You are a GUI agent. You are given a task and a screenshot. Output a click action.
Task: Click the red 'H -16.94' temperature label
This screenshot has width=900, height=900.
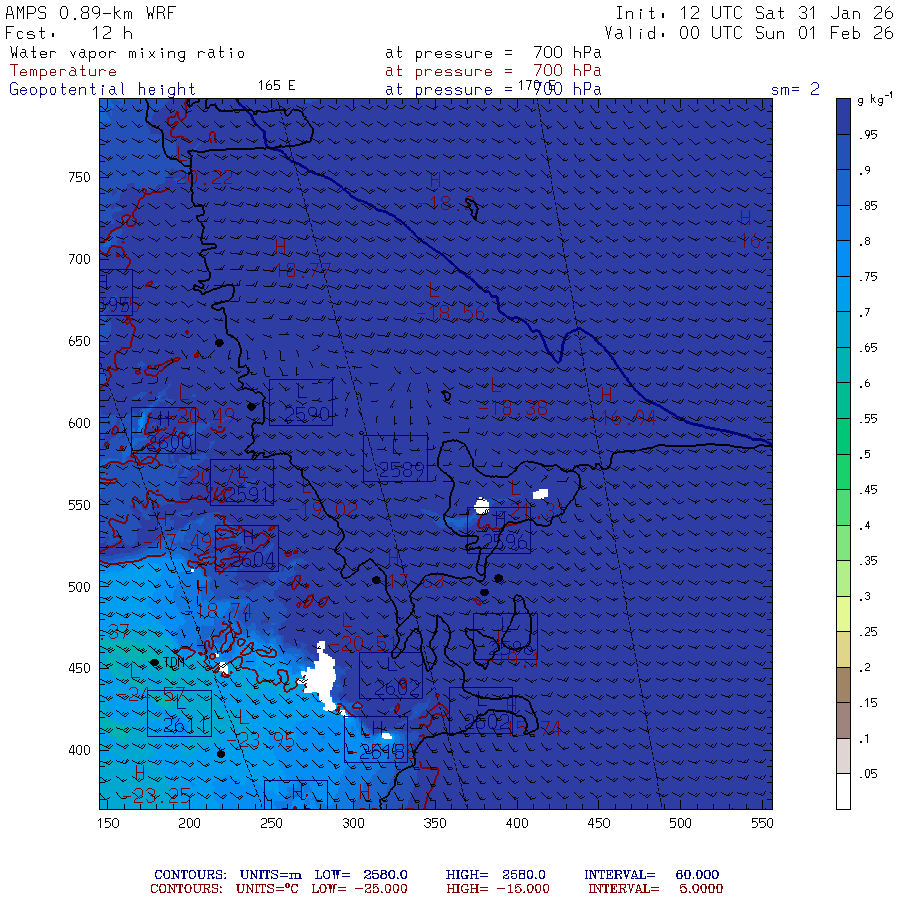pyautogui.click(x=623, y=406)
